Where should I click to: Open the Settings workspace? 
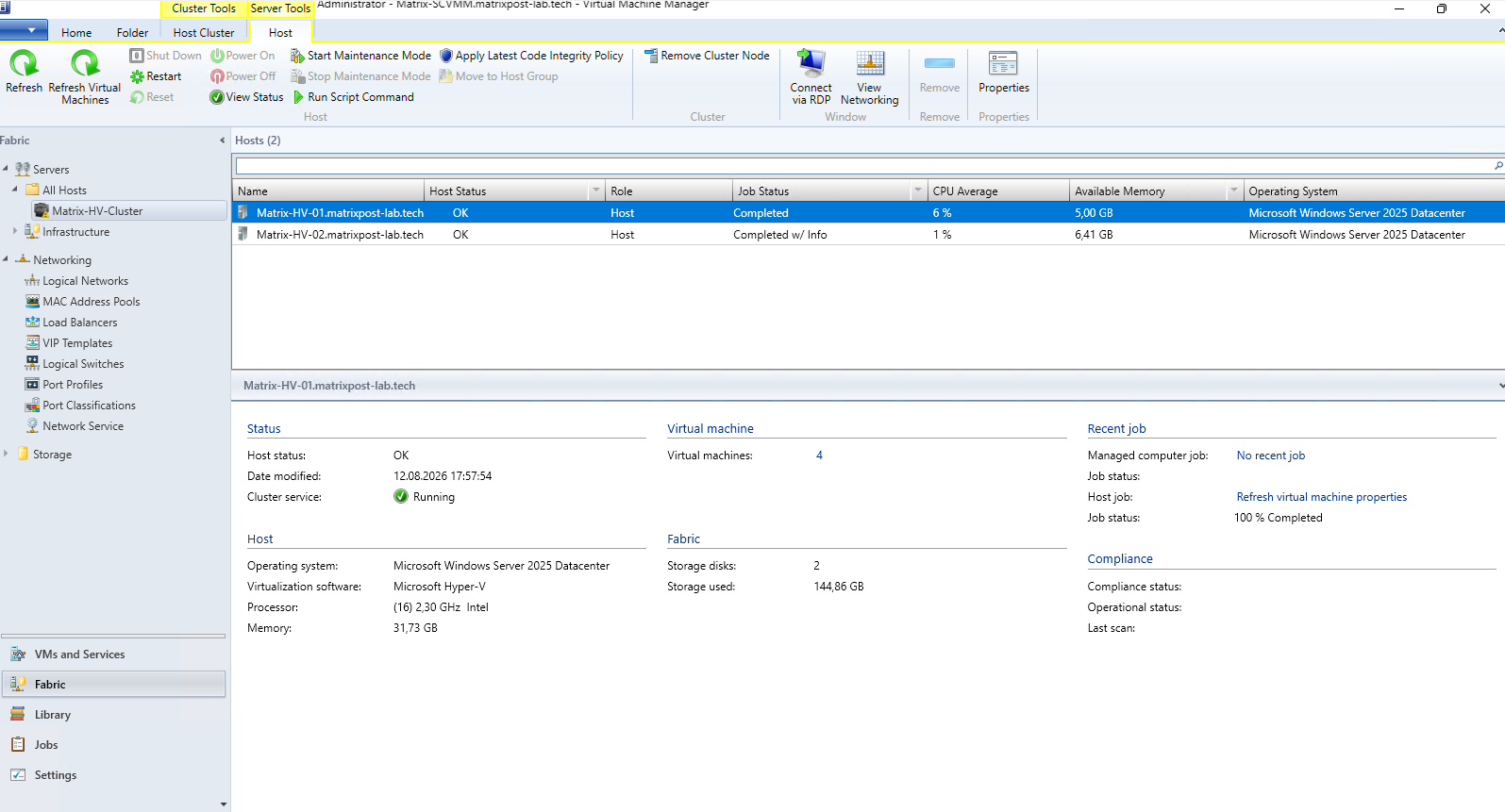click(x=113, y=775)
